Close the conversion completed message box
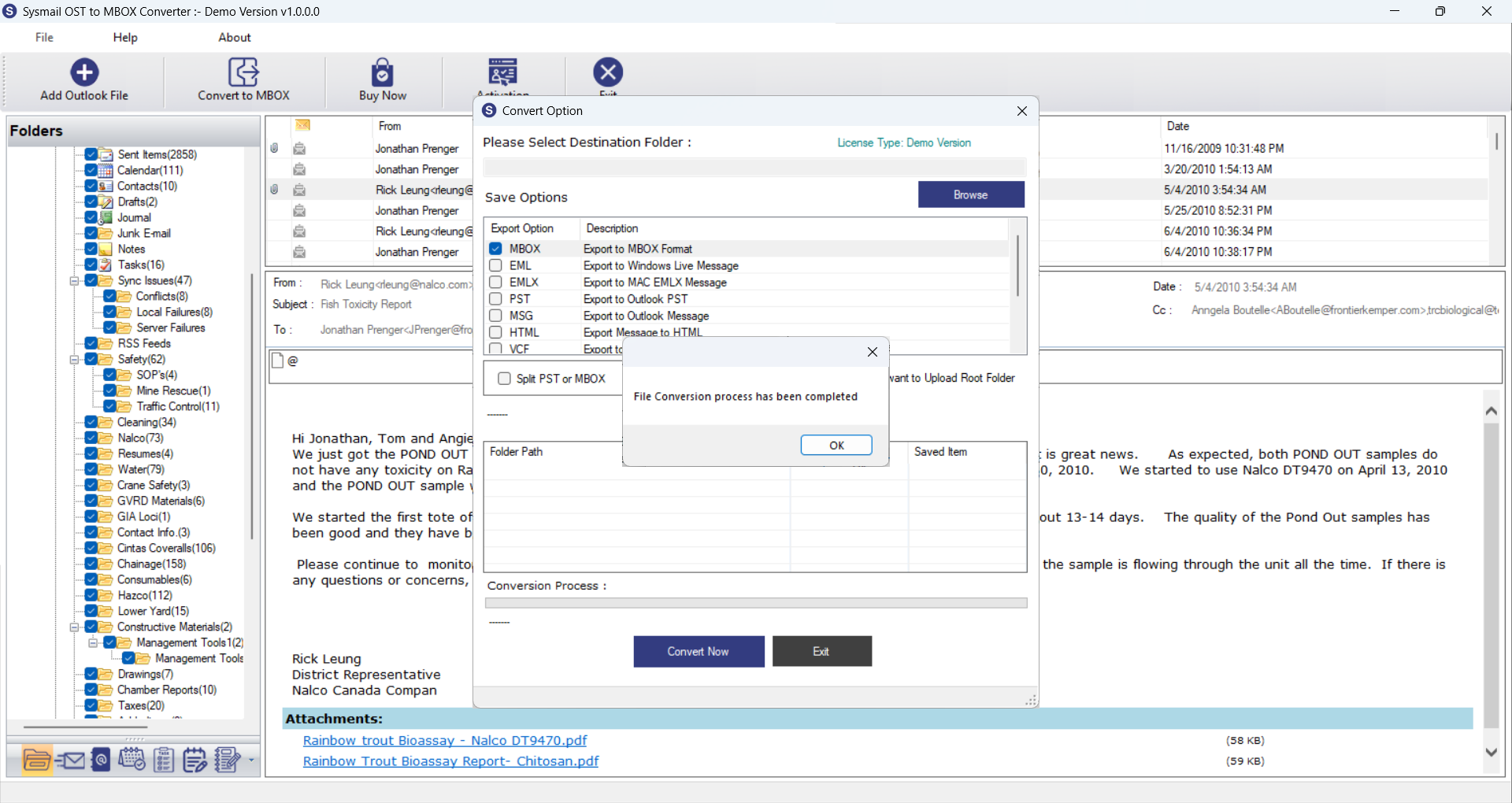The image size is (1512, 803). tap(872, 352)
